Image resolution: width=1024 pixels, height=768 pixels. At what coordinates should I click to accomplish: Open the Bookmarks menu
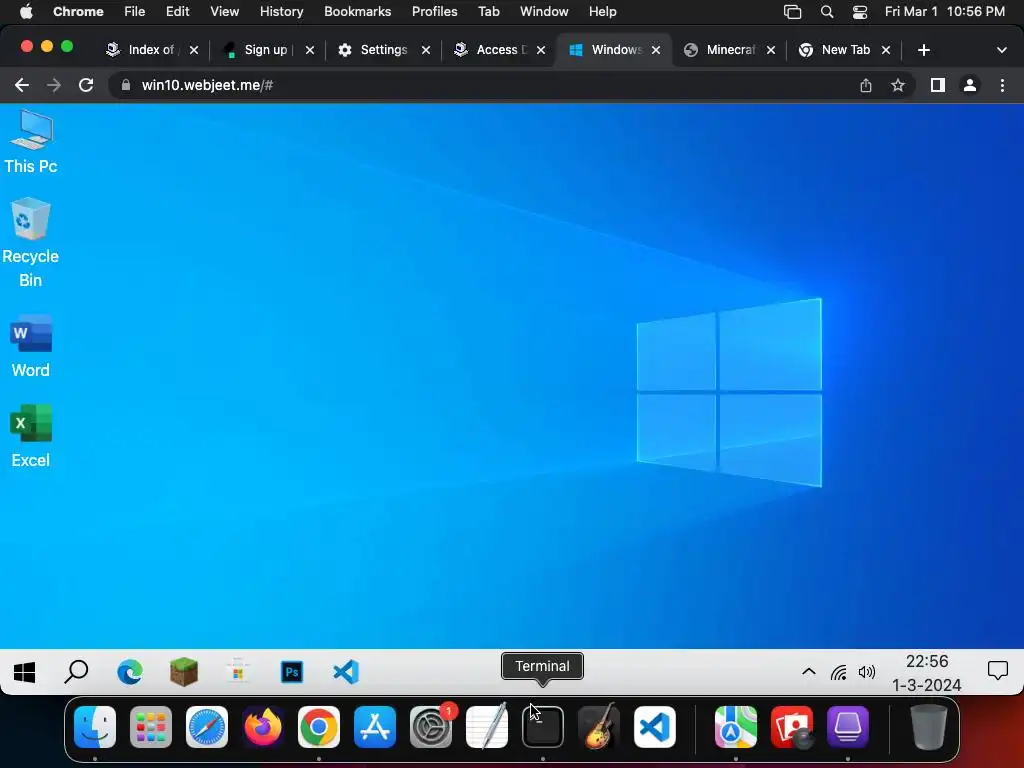coord(358,11)
